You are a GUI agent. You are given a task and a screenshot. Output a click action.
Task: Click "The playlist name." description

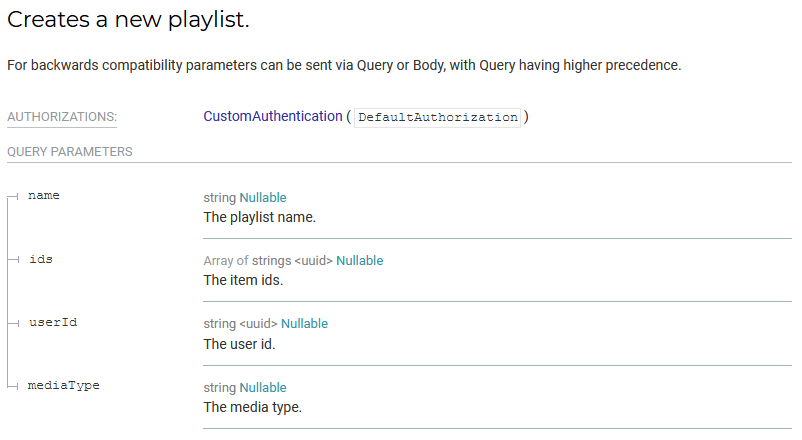pos(259,217)
